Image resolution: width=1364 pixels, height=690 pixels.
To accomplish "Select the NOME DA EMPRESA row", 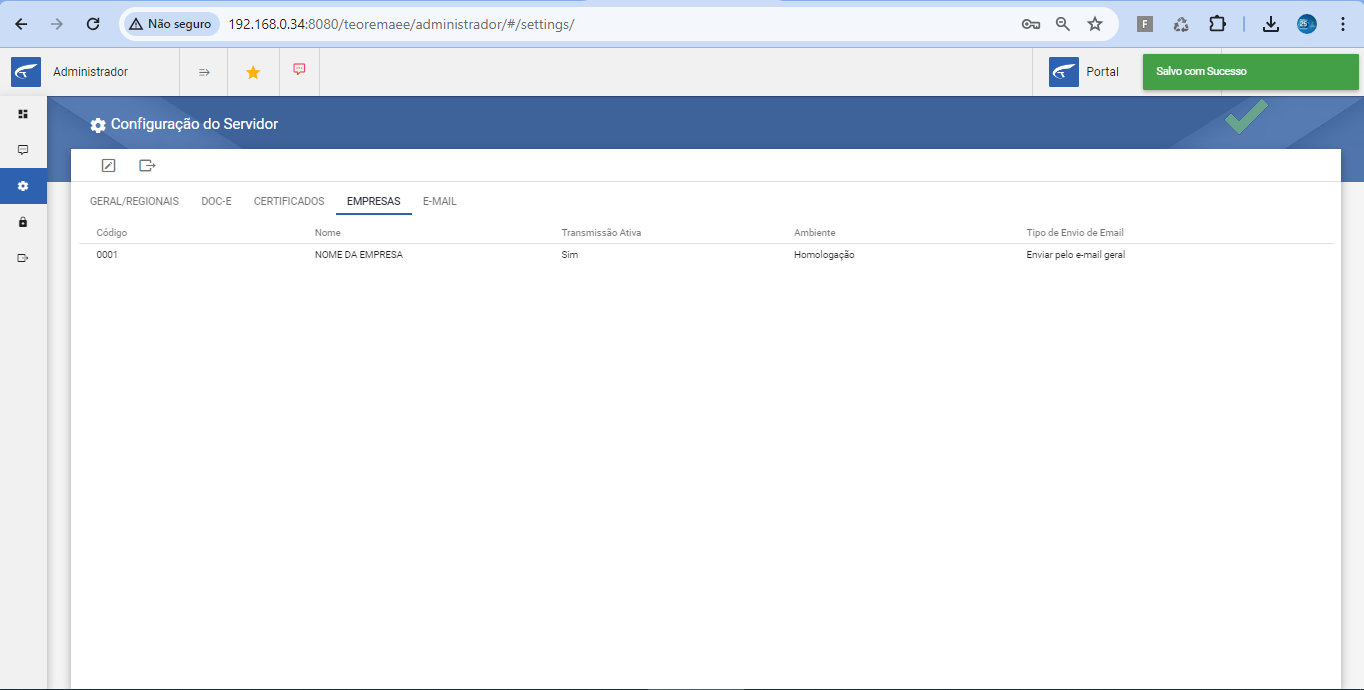I will 706,255.
